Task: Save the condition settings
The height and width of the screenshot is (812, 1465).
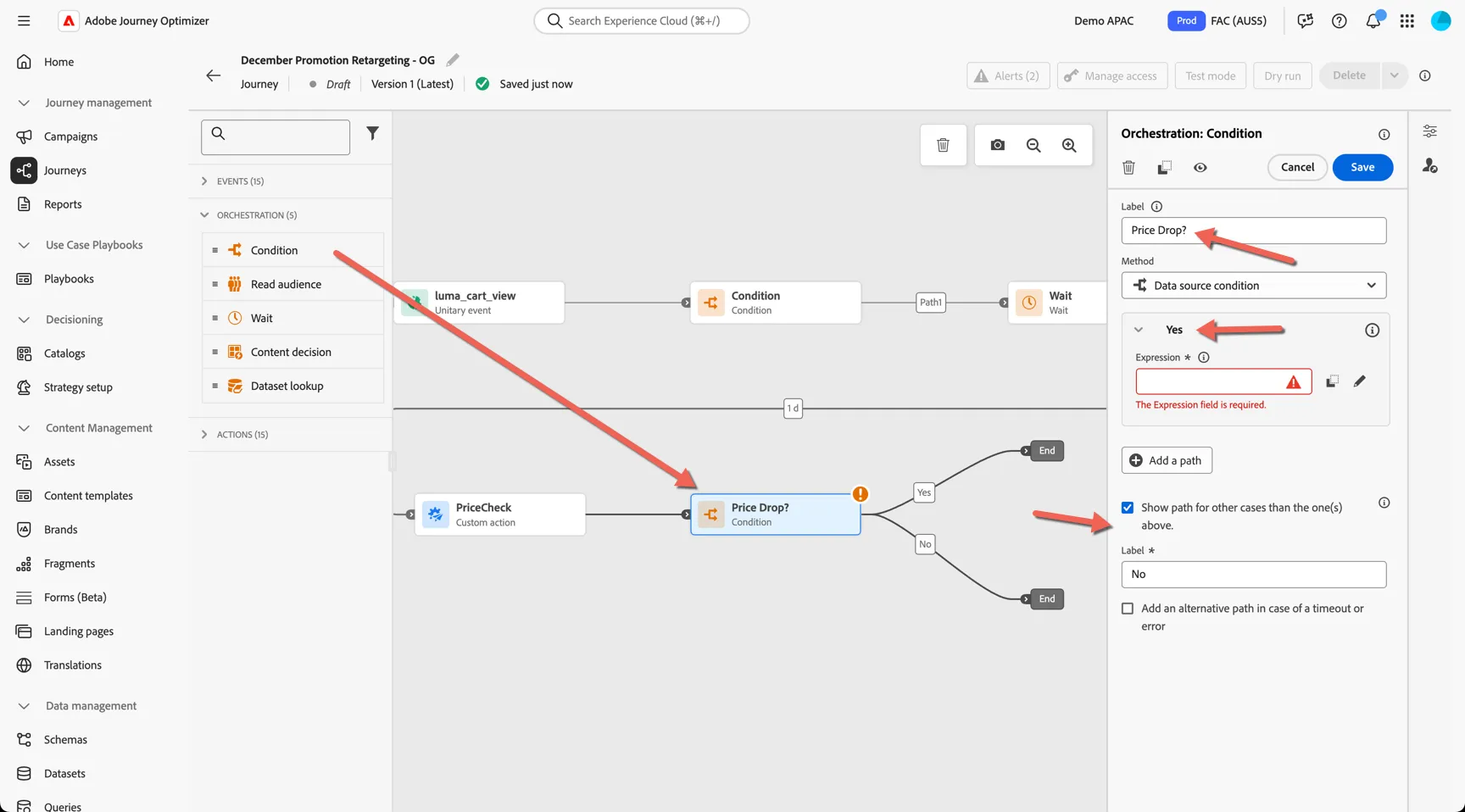Action: click(1362, 167)
